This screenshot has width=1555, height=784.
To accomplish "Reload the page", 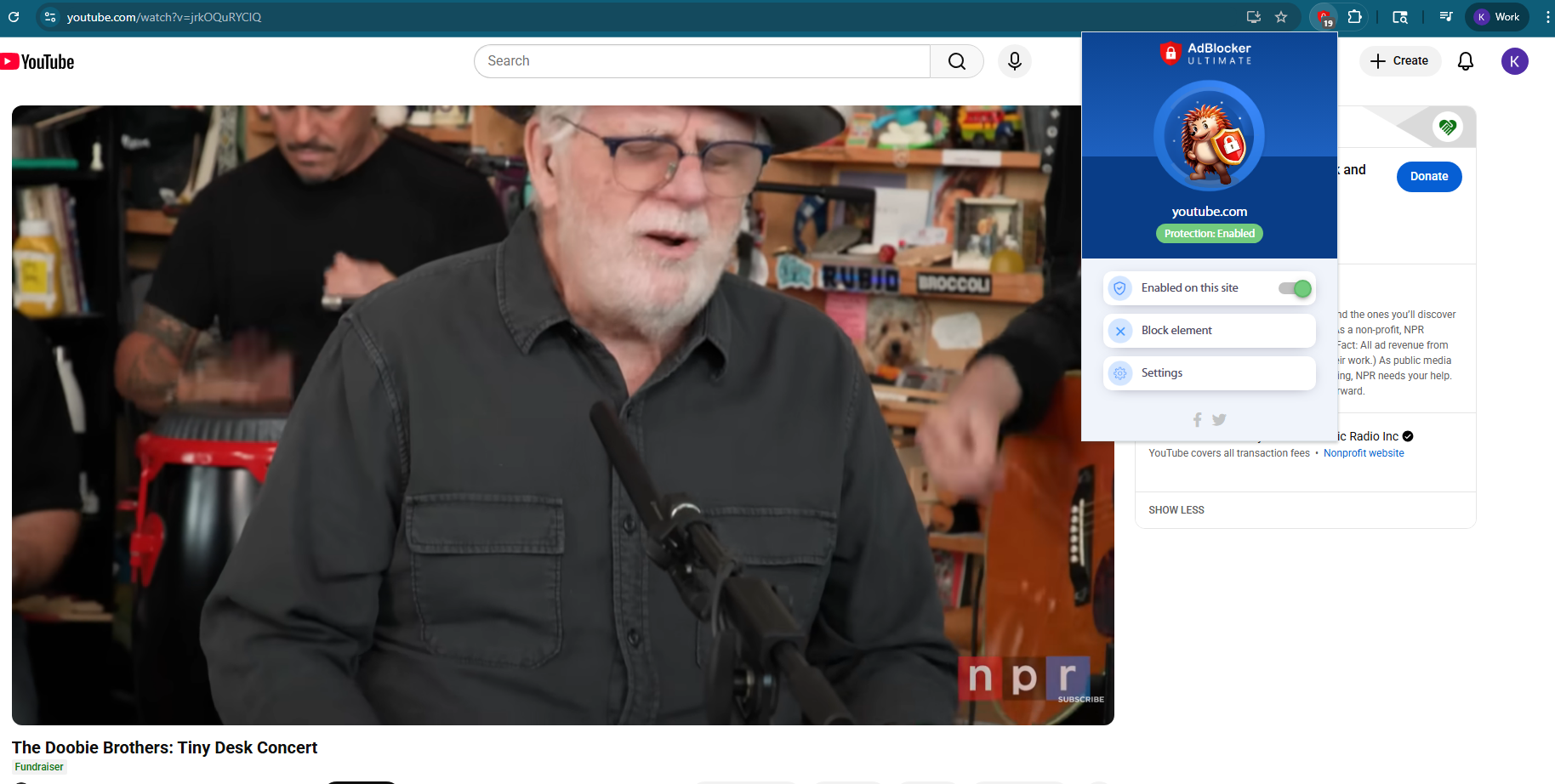I will tap(14, 17).
